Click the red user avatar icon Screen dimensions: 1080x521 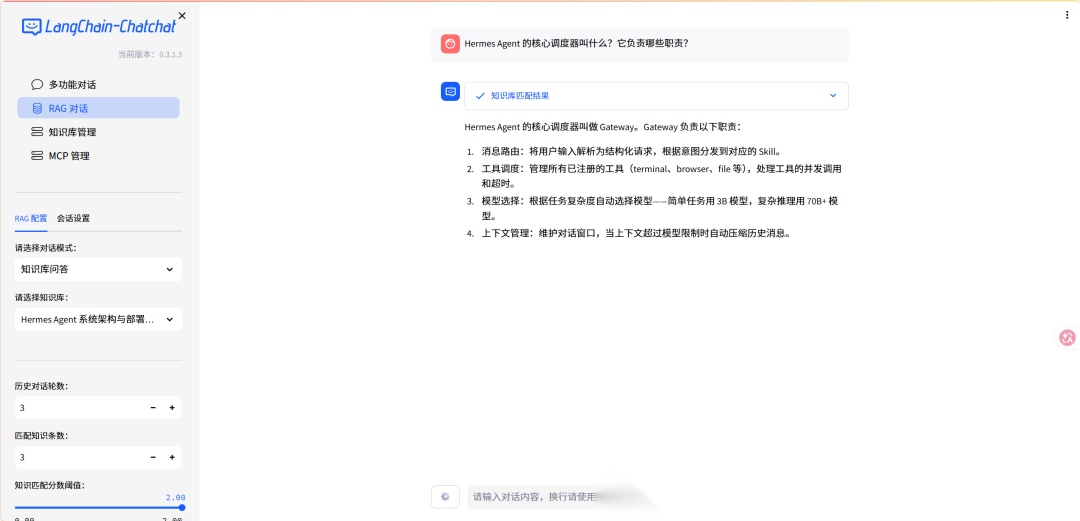(450, 44)
